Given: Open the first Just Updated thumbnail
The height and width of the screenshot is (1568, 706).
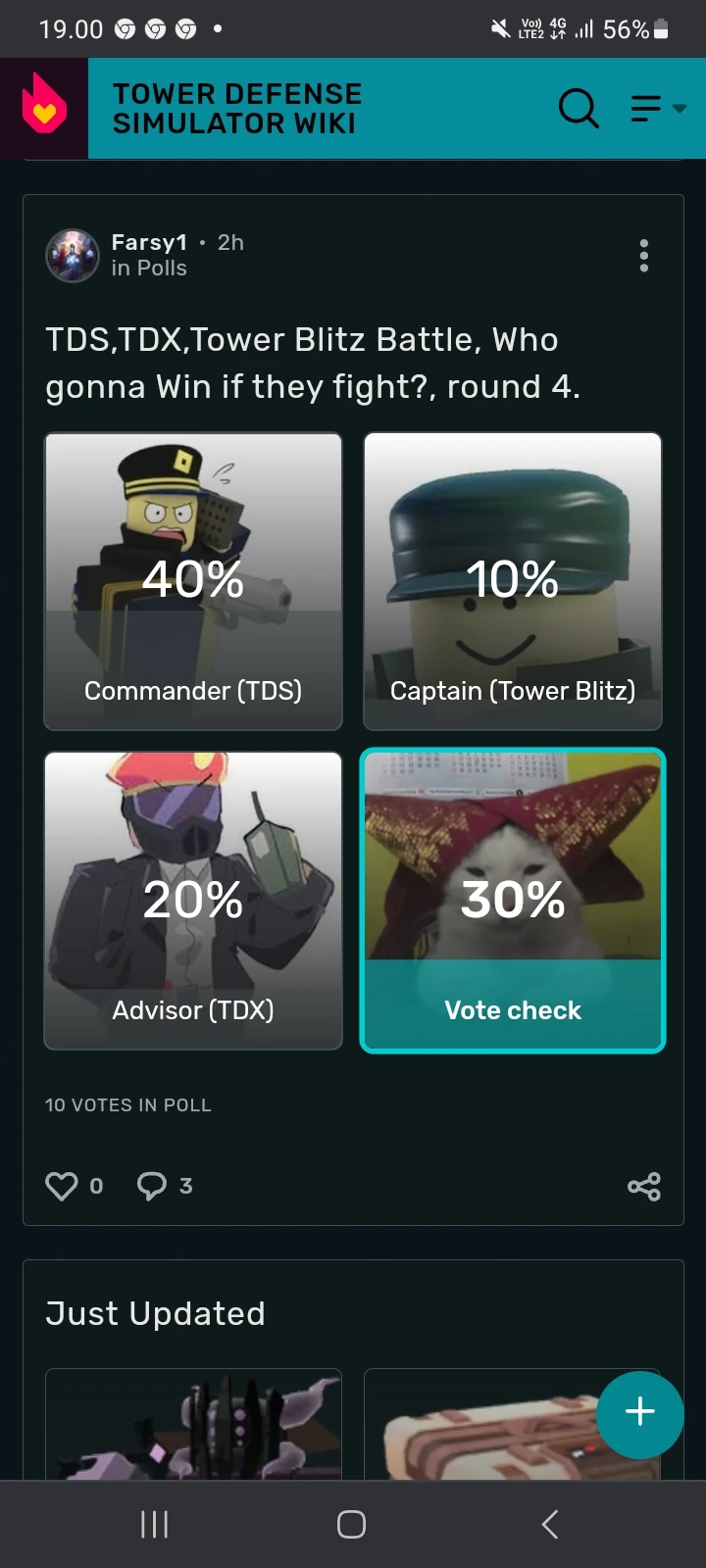Looking at the screenshot, I should tap(193, 1424).
